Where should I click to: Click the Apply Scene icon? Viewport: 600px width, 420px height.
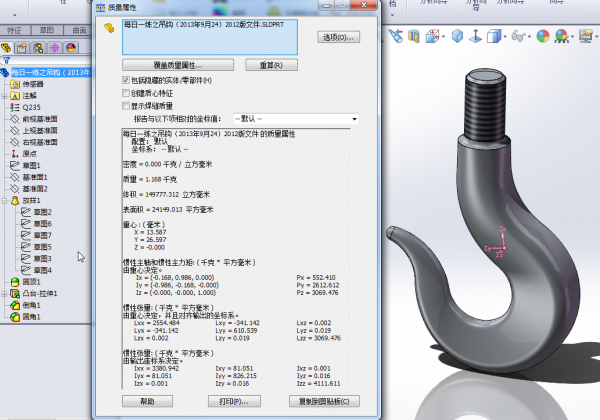tap(562, 36)
